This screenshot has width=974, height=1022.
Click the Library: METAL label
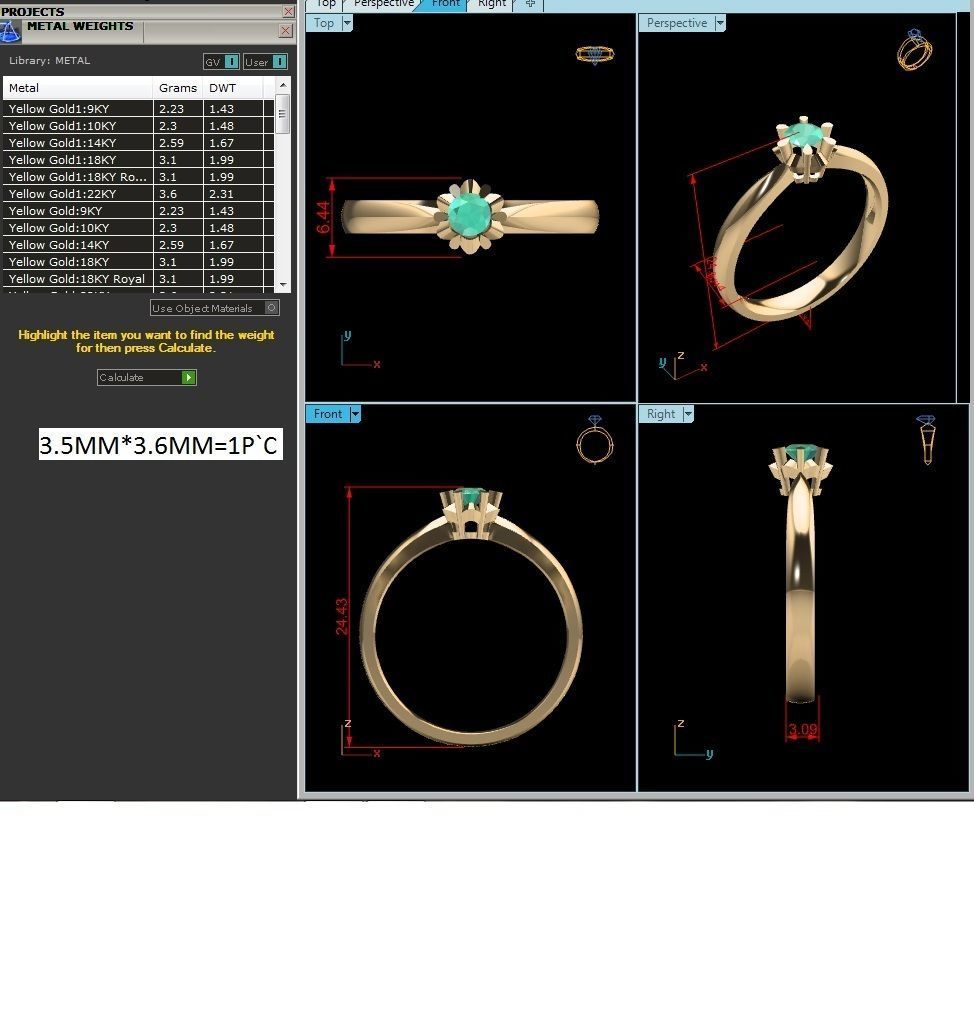[50, 61]
